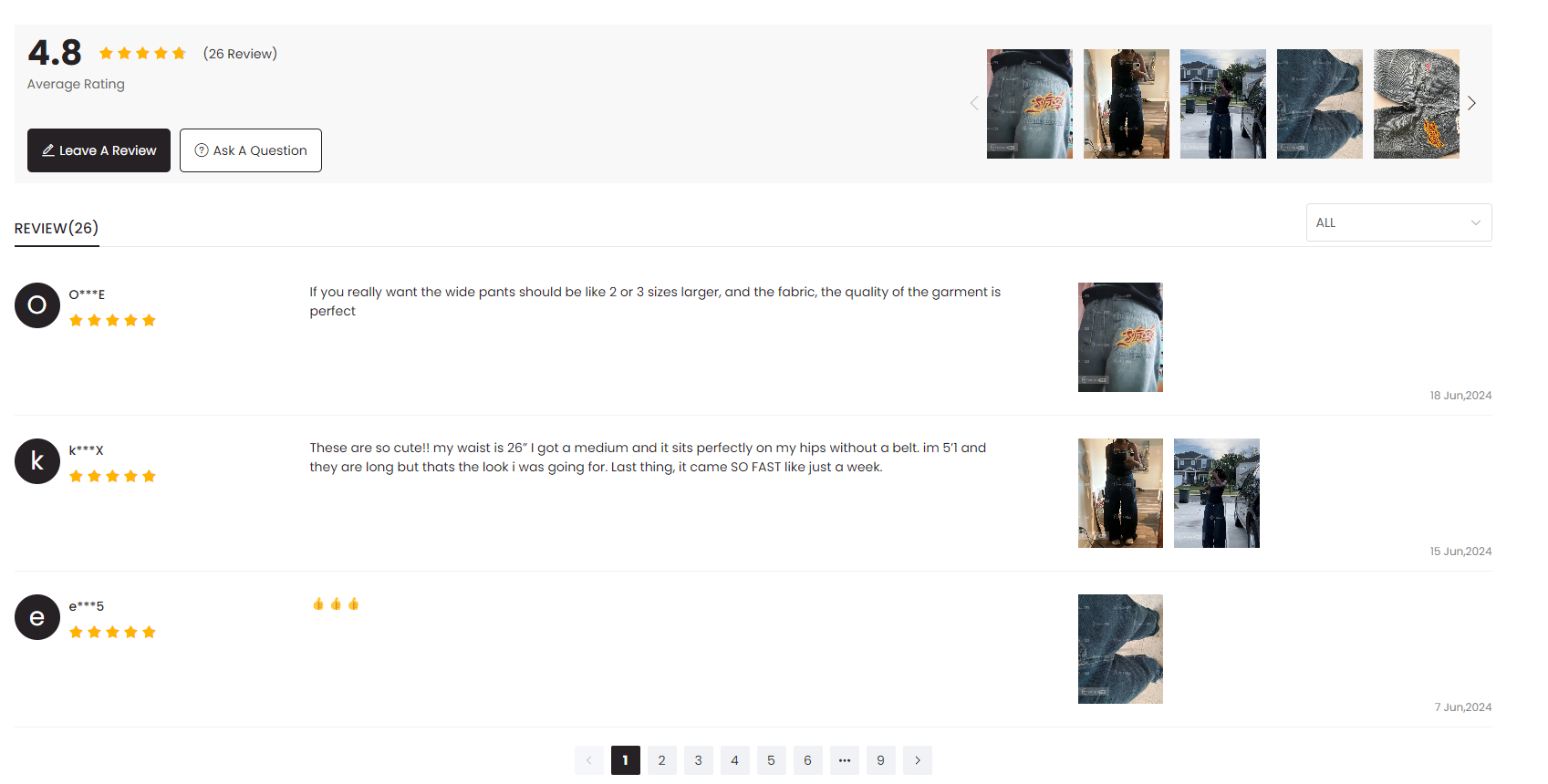Open O***E's review photo thumbnail

click(1120, 337)
